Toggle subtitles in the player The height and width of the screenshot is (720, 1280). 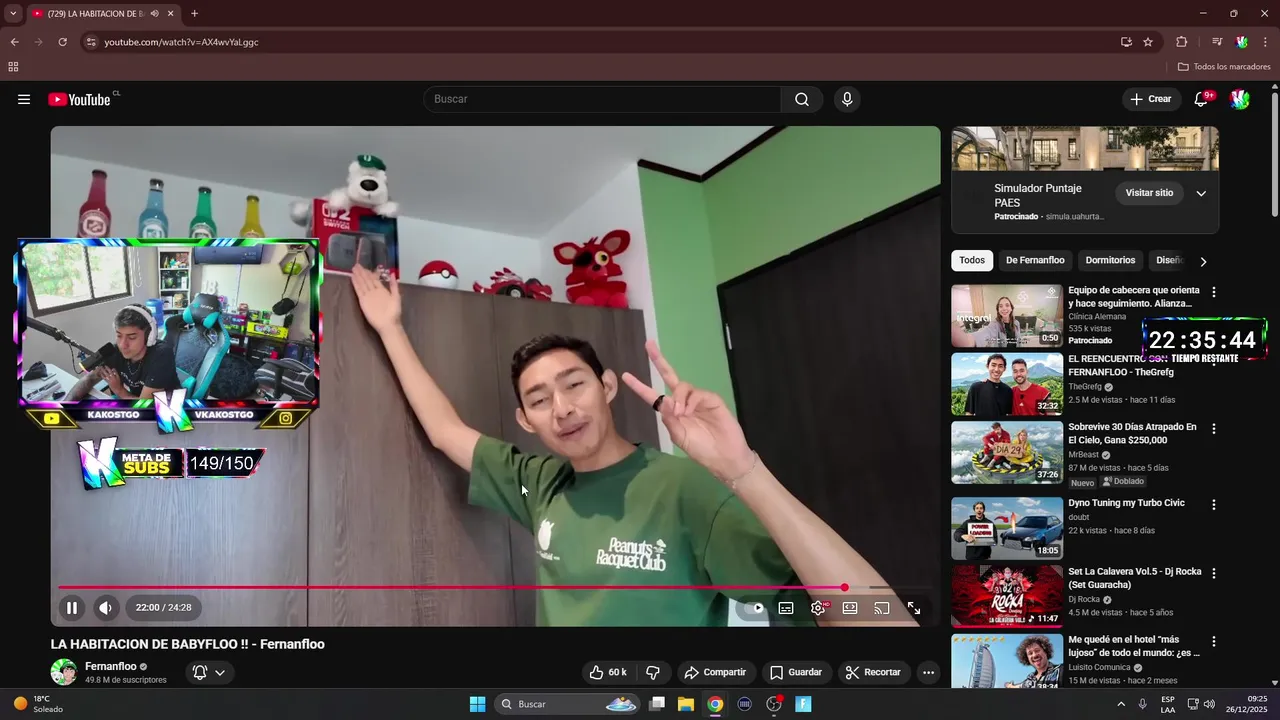(x=786, y=607)
